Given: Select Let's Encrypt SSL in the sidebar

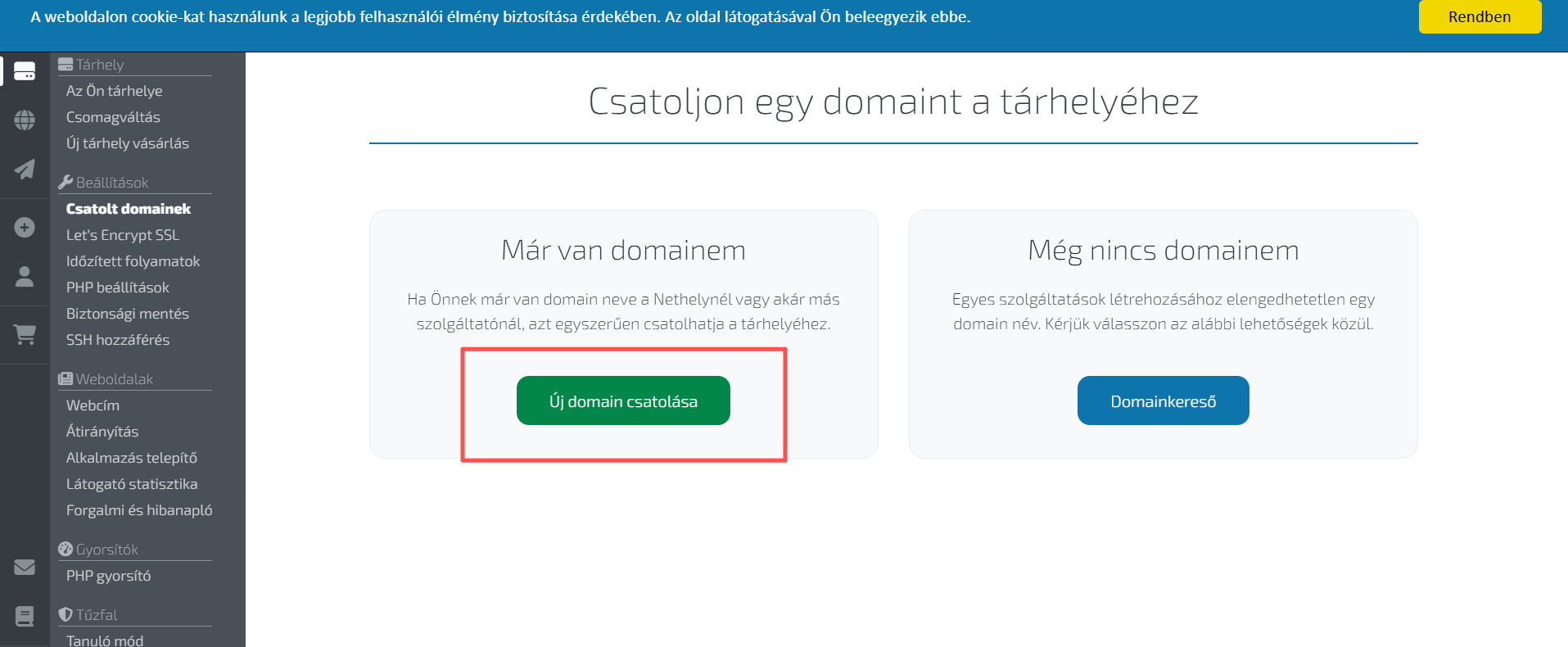Looking at the screenshot, I should pos(123,235).
